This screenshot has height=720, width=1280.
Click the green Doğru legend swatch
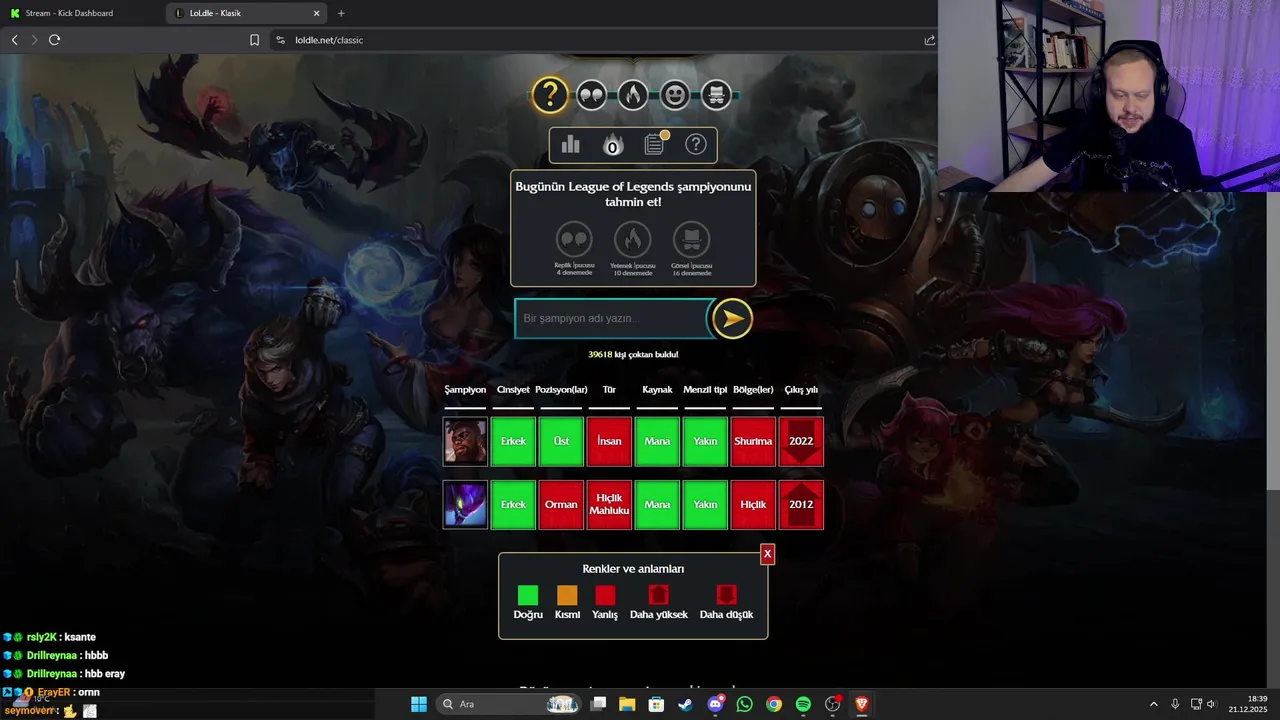(x=528, y=596)
